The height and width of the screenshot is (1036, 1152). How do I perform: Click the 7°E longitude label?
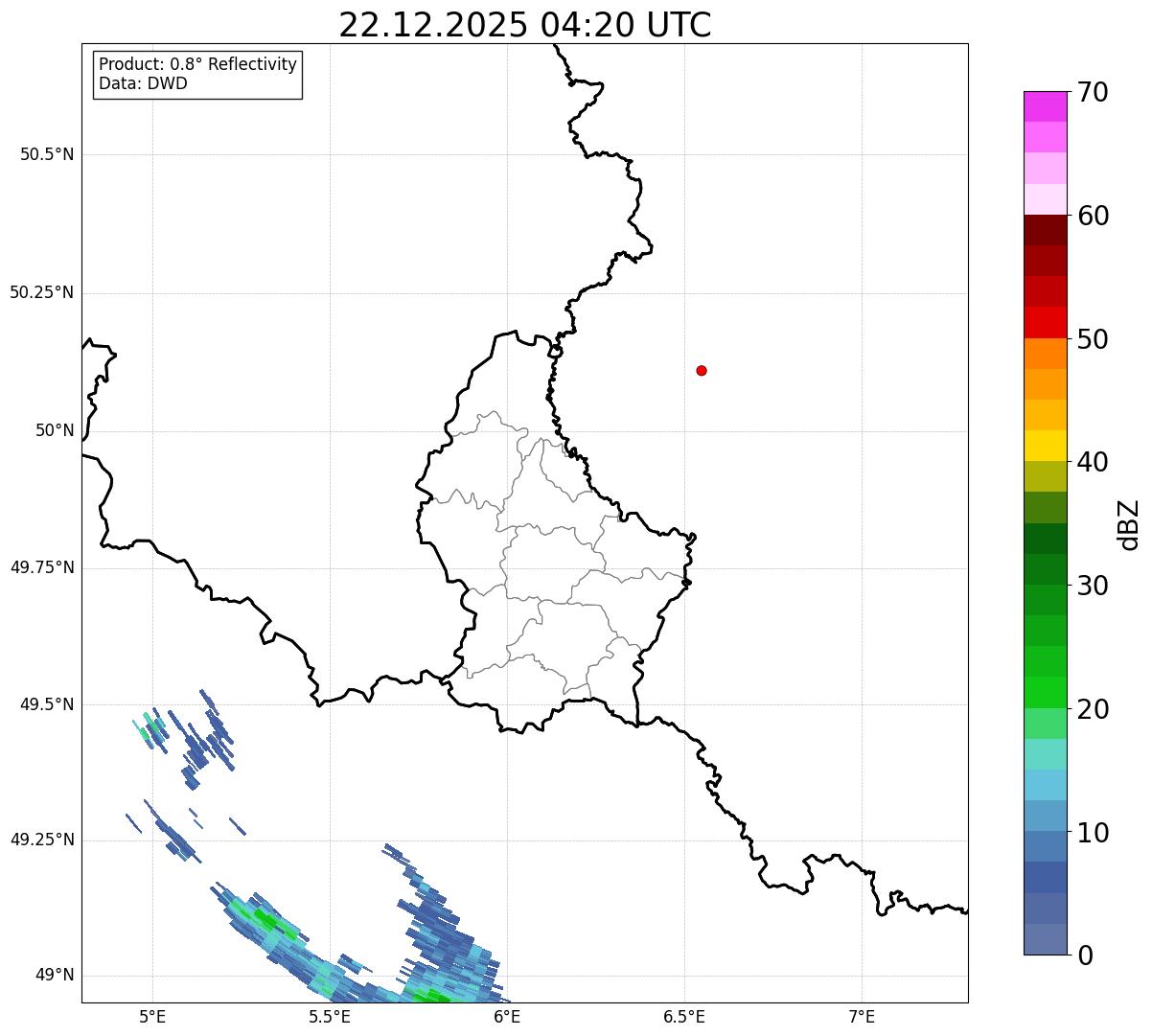862,1016
